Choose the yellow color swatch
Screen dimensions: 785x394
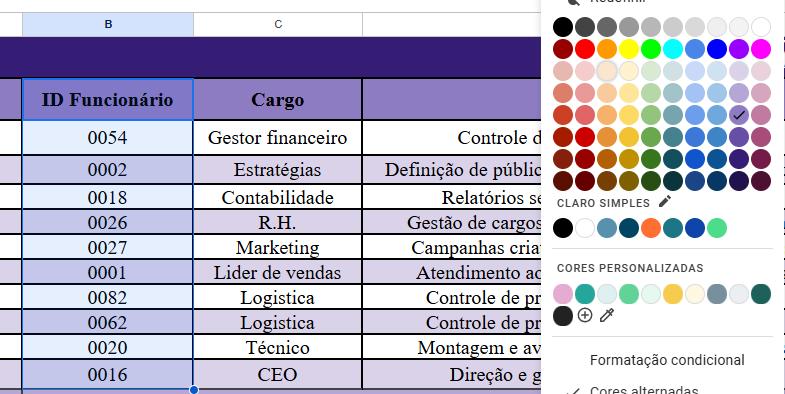coord(629,49)
